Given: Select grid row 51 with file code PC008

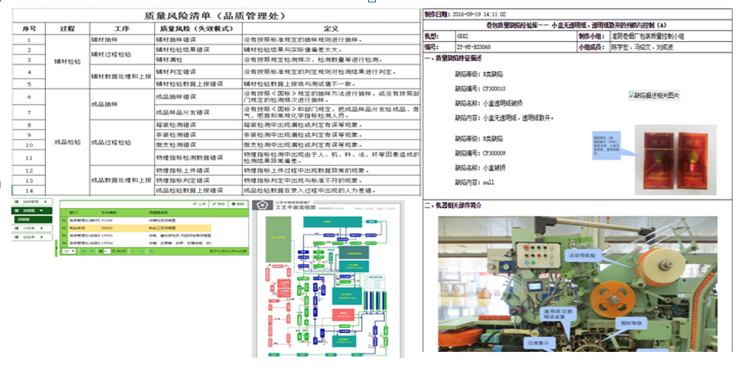Looking at the screenshot, I should [136, 220].
